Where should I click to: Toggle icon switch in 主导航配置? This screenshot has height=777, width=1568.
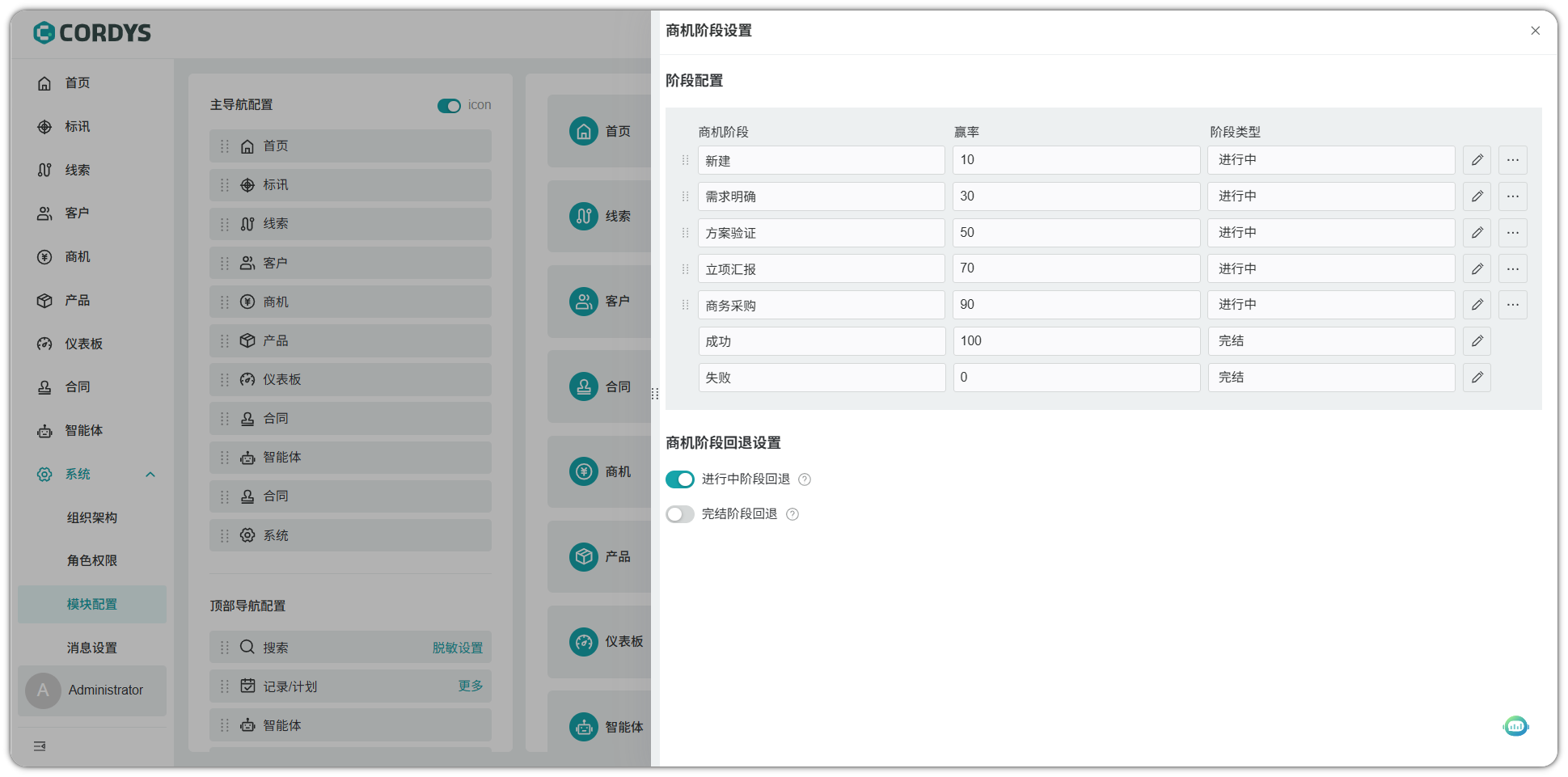(449, 106)
